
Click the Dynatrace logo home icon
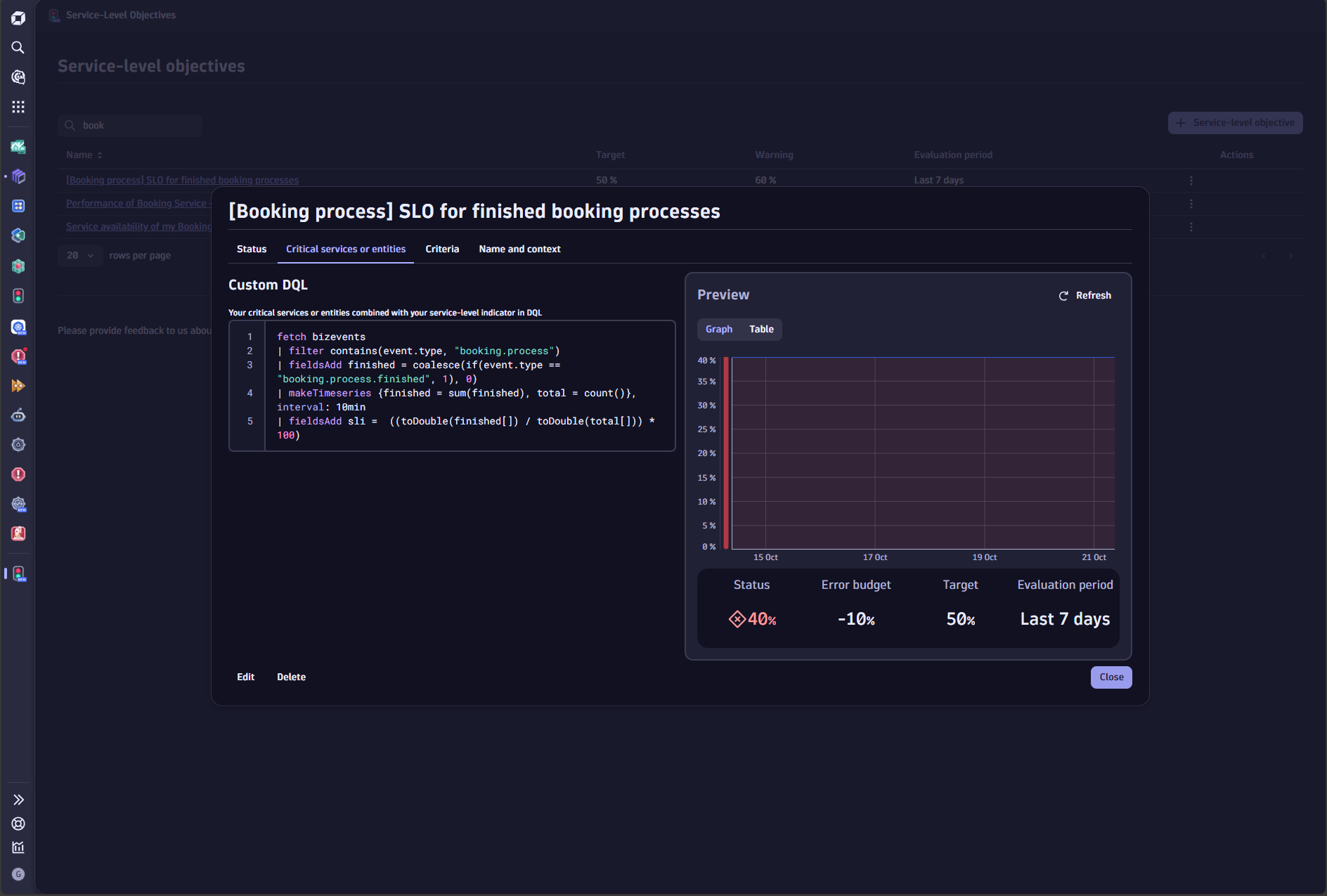(18, 18)
